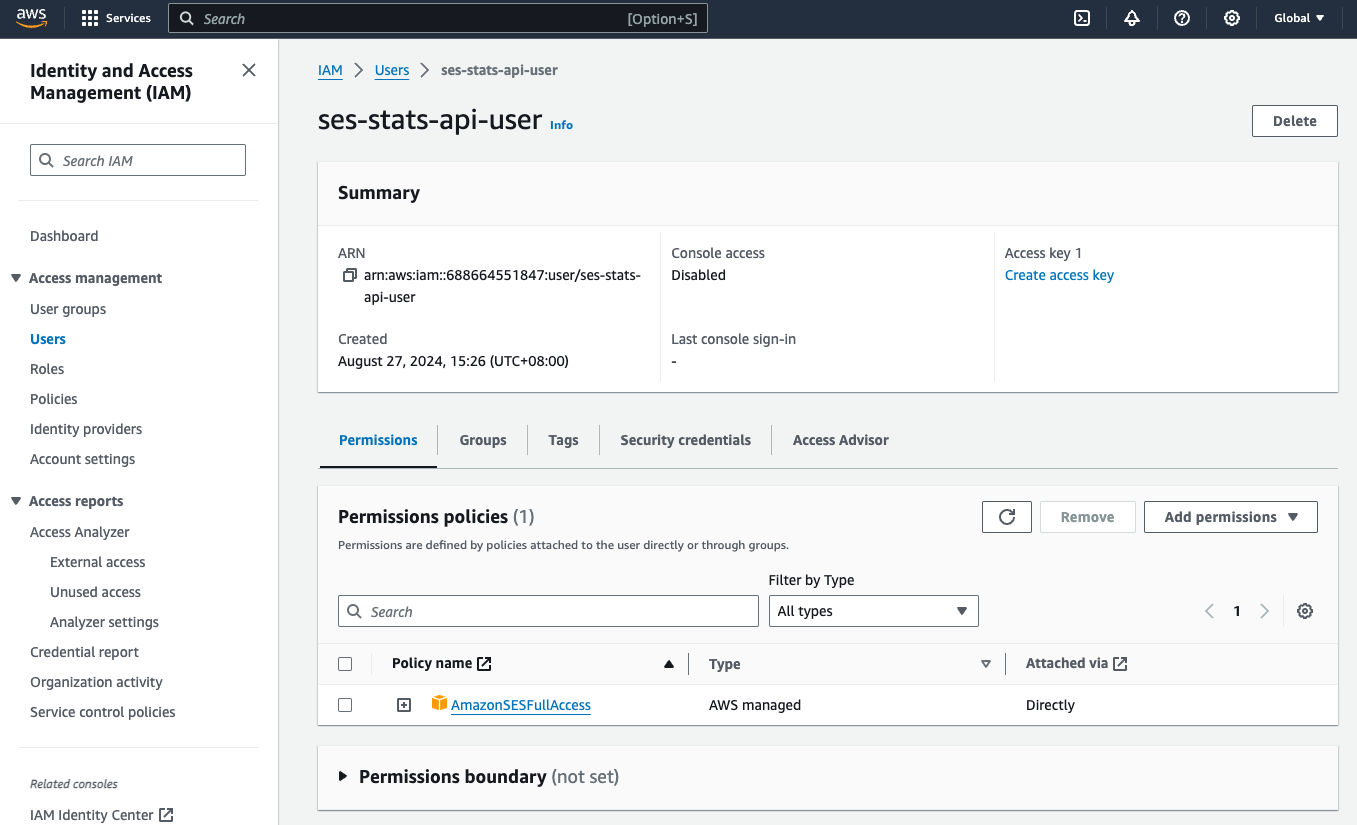The width and height of the screenshot is (1357, 825).
Task: Open Organization activity in the sidebar
Action: point(96,682)
